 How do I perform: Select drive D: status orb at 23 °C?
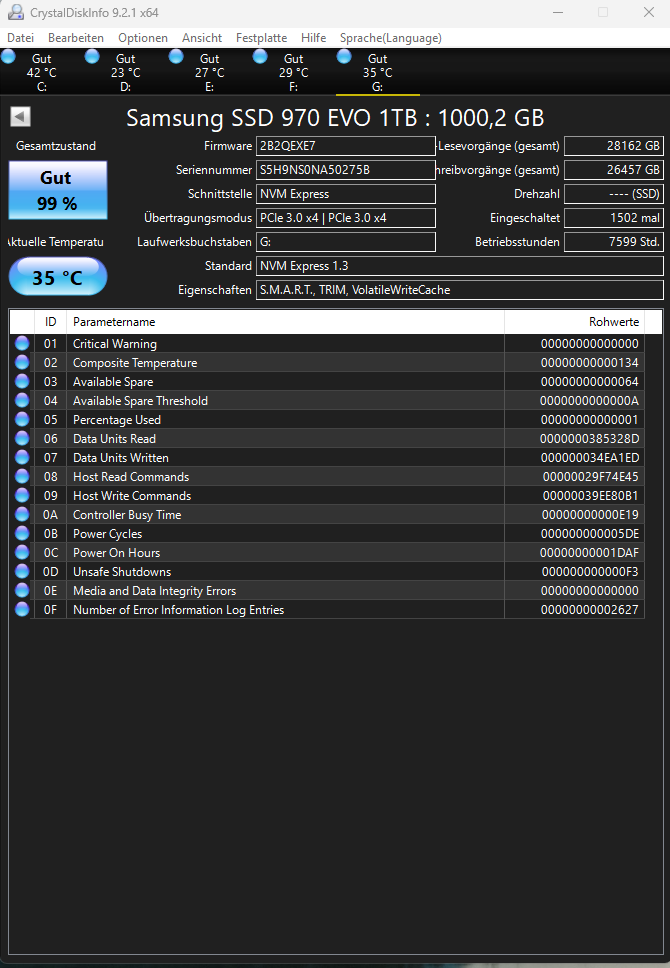(92, 57)
